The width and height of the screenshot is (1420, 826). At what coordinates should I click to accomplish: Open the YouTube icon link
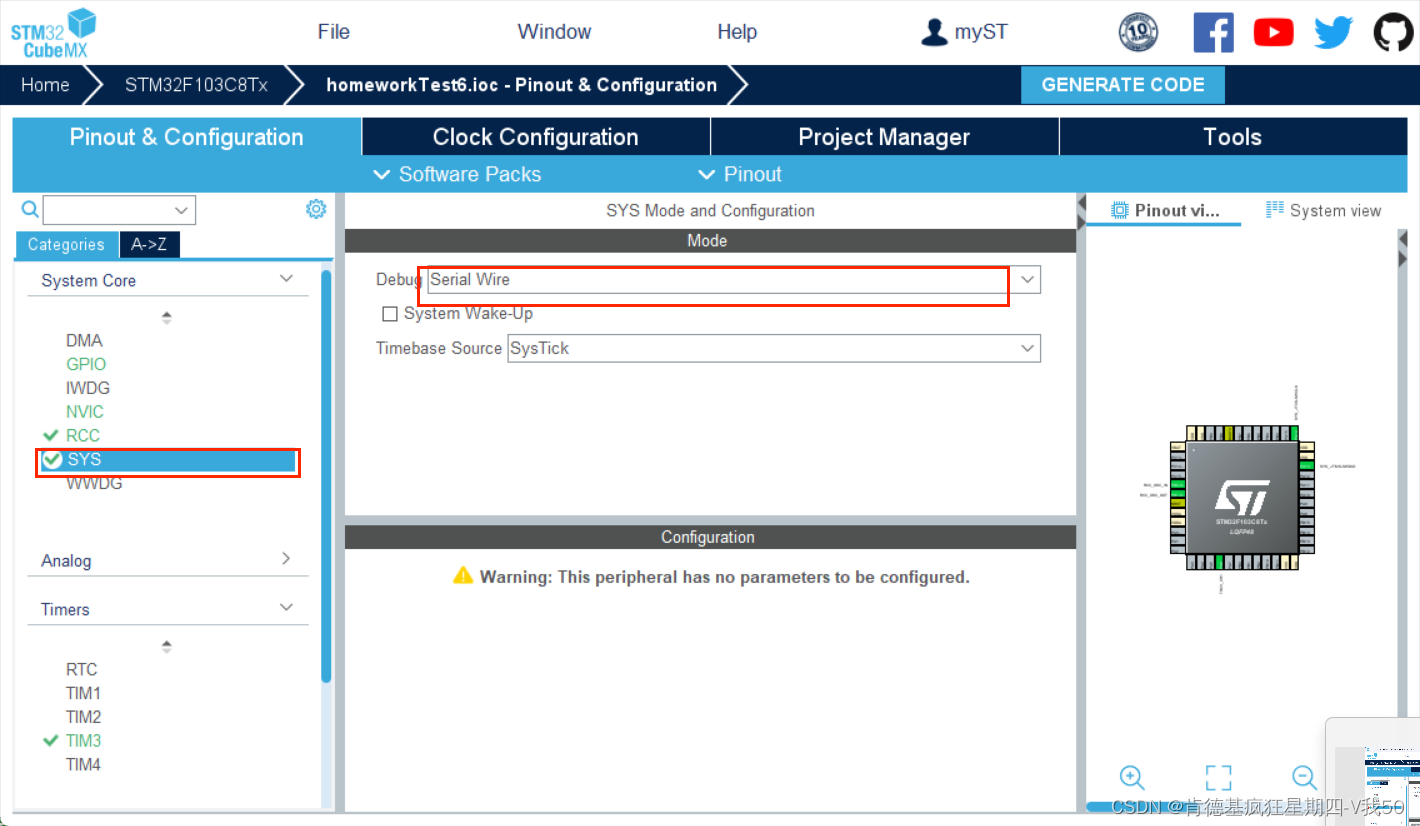1273,33
